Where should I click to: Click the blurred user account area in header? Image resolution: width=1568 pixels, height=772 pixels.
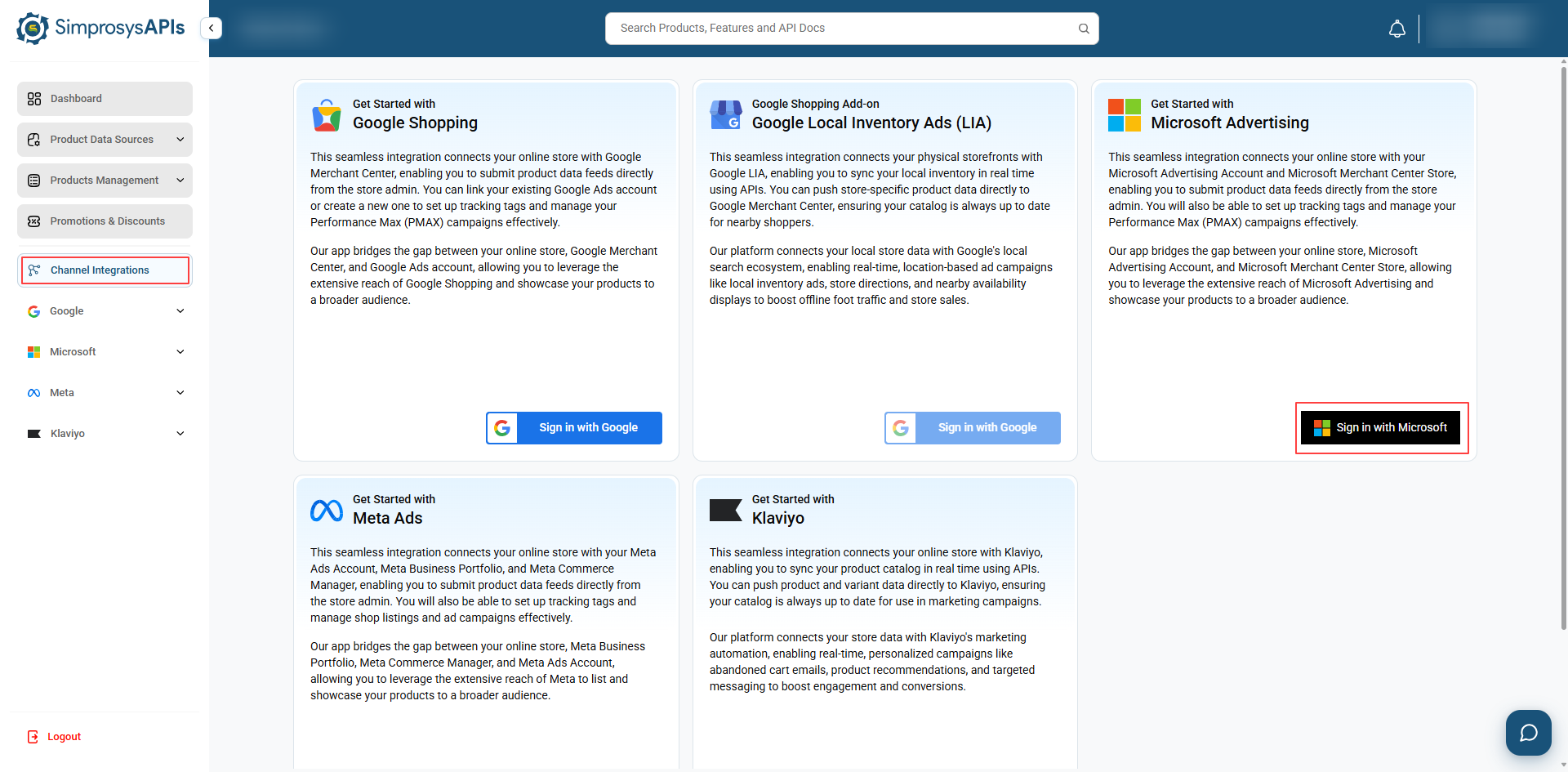[x=1479, y=29]
